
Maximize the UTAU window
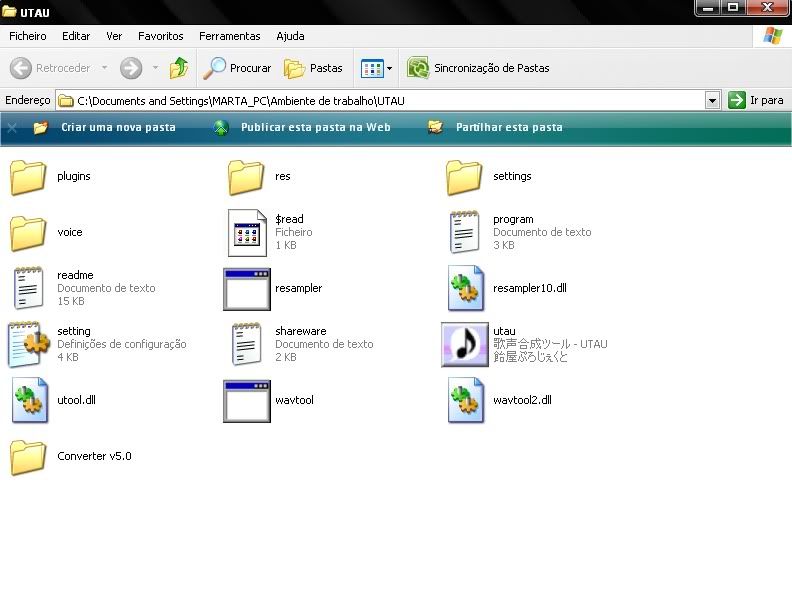click(x=733, y=8)
